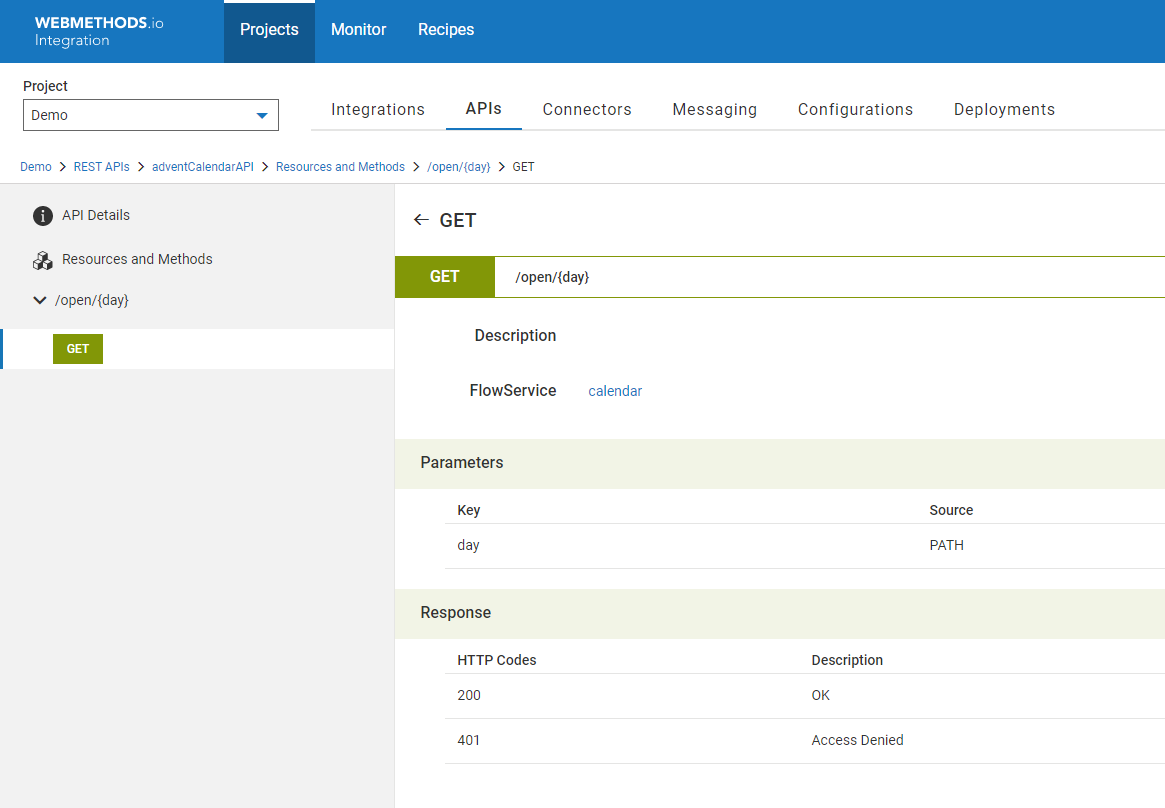Open API Details in the sidebar
Screen dimensions: 1165x808
coord(96,215)
